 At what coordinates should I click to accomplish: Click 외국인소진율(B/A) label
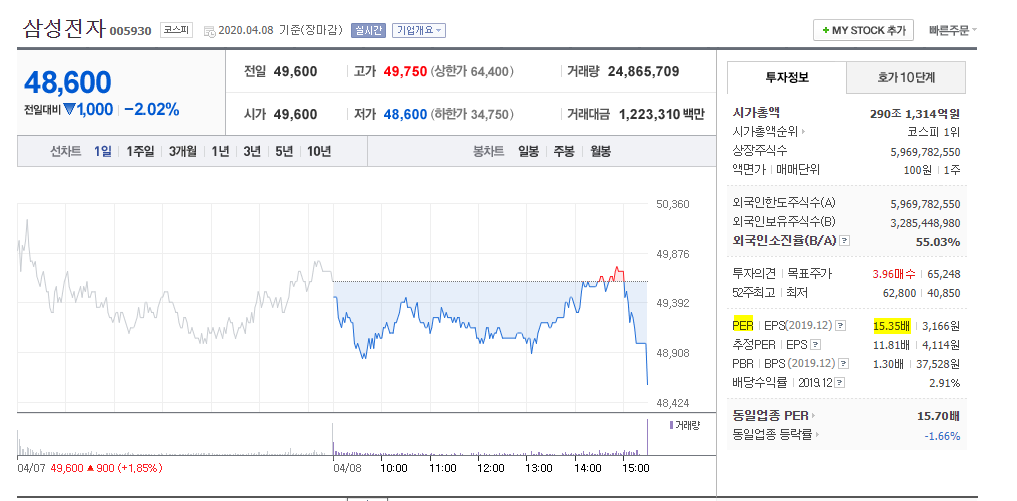[784, 241]
